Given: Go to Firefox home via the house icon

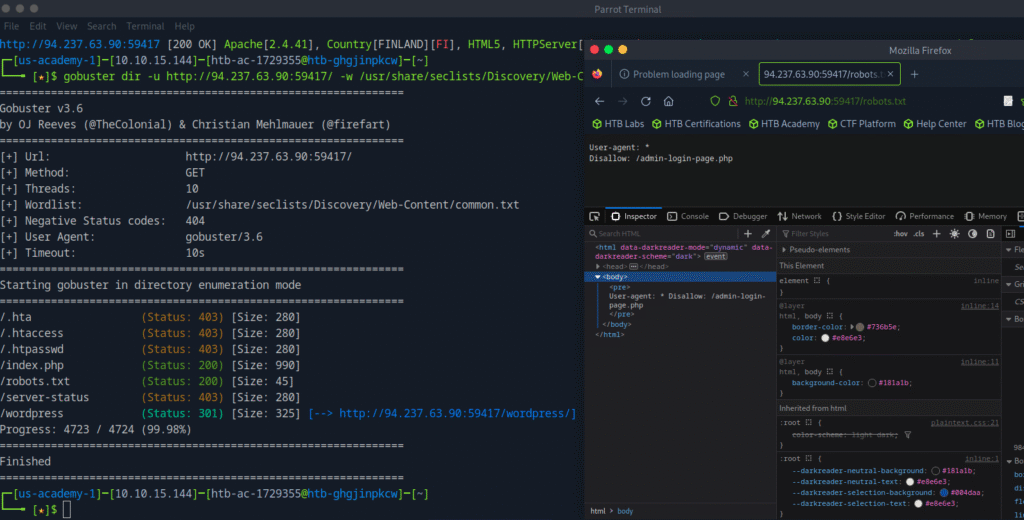Looking at the screenshot, I should point(669,101).
